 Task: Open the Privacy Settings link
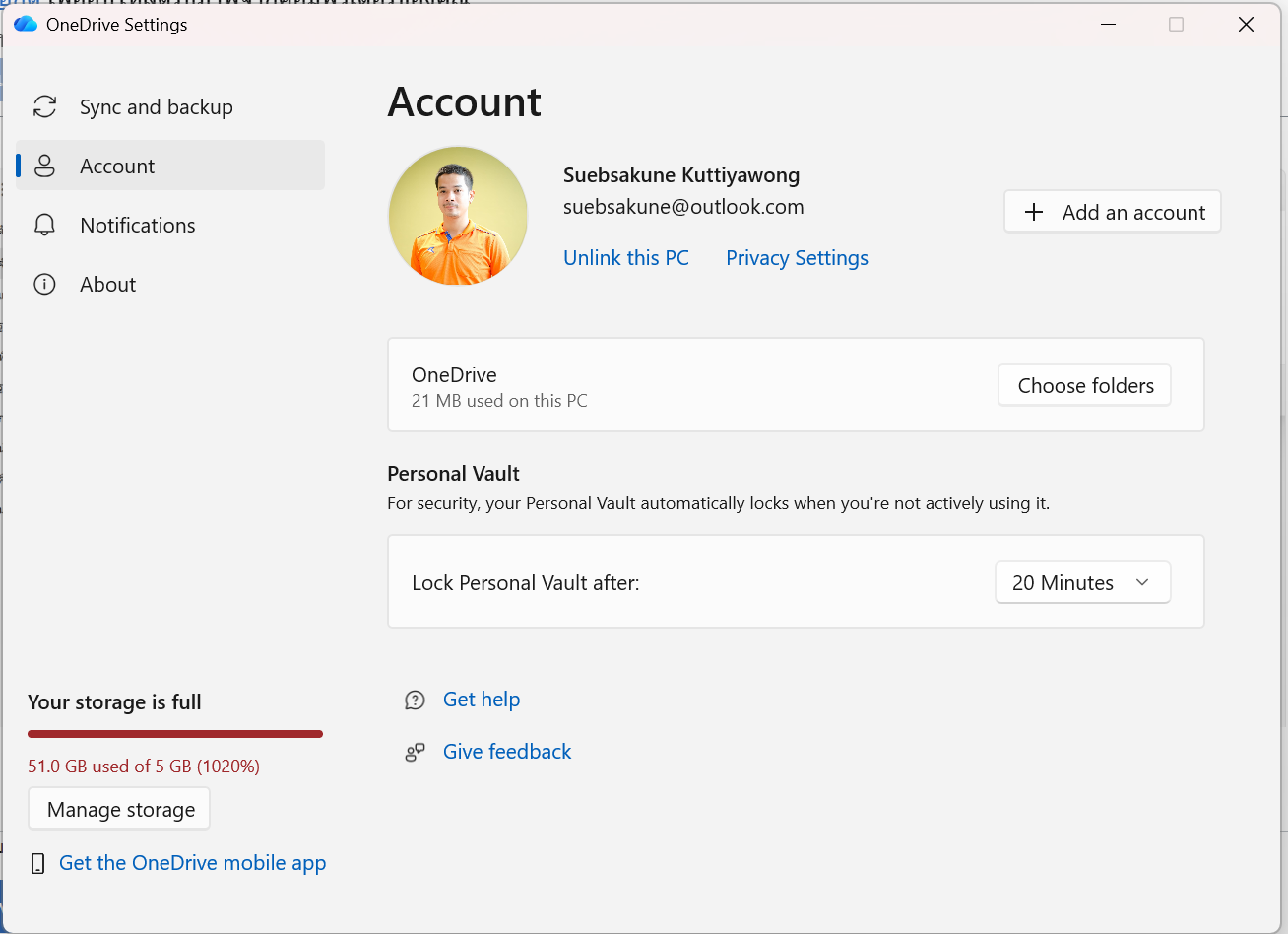(x=798, y=258)
